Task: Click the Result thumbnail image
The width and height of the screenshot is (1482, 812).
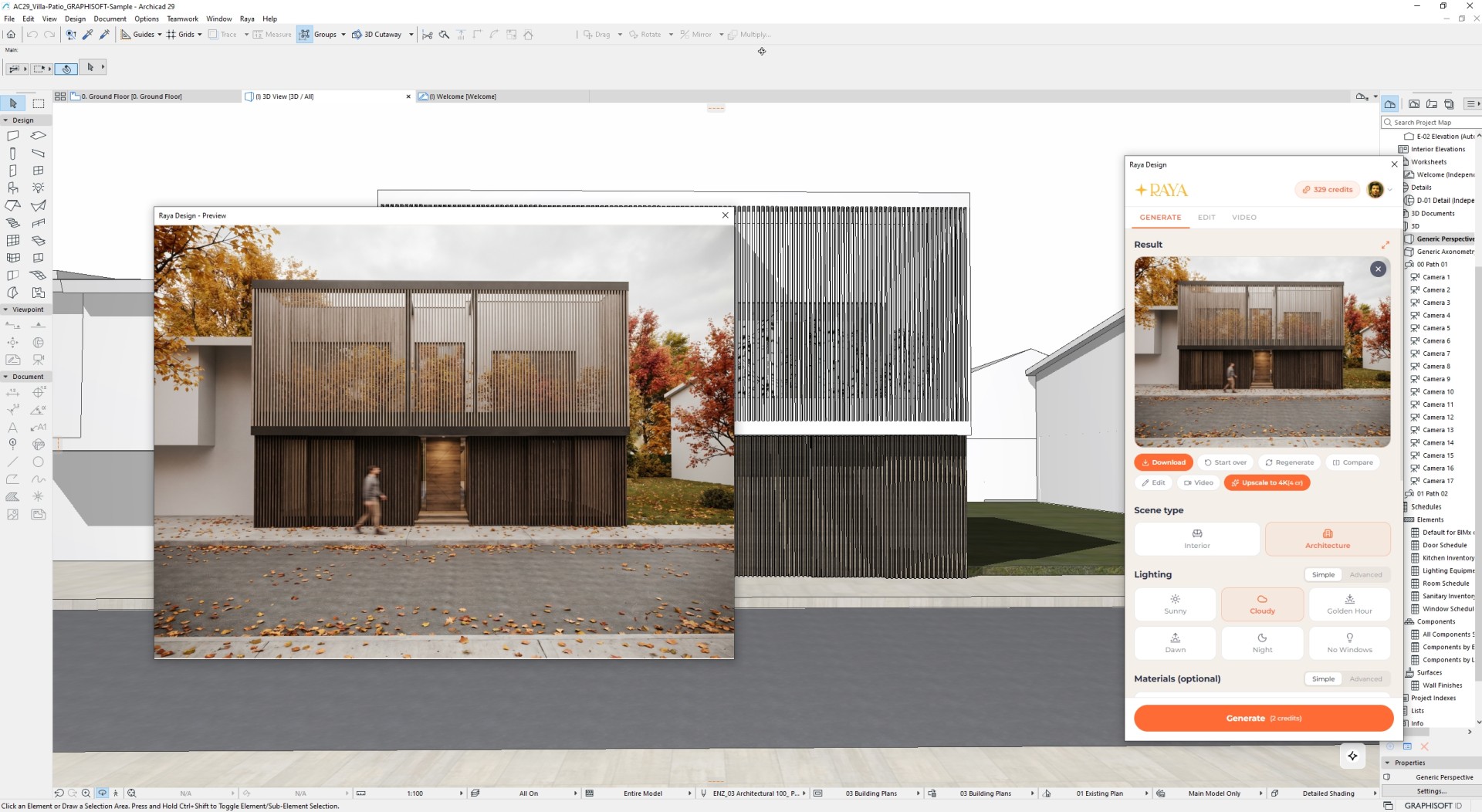Action: [1262, 352]
